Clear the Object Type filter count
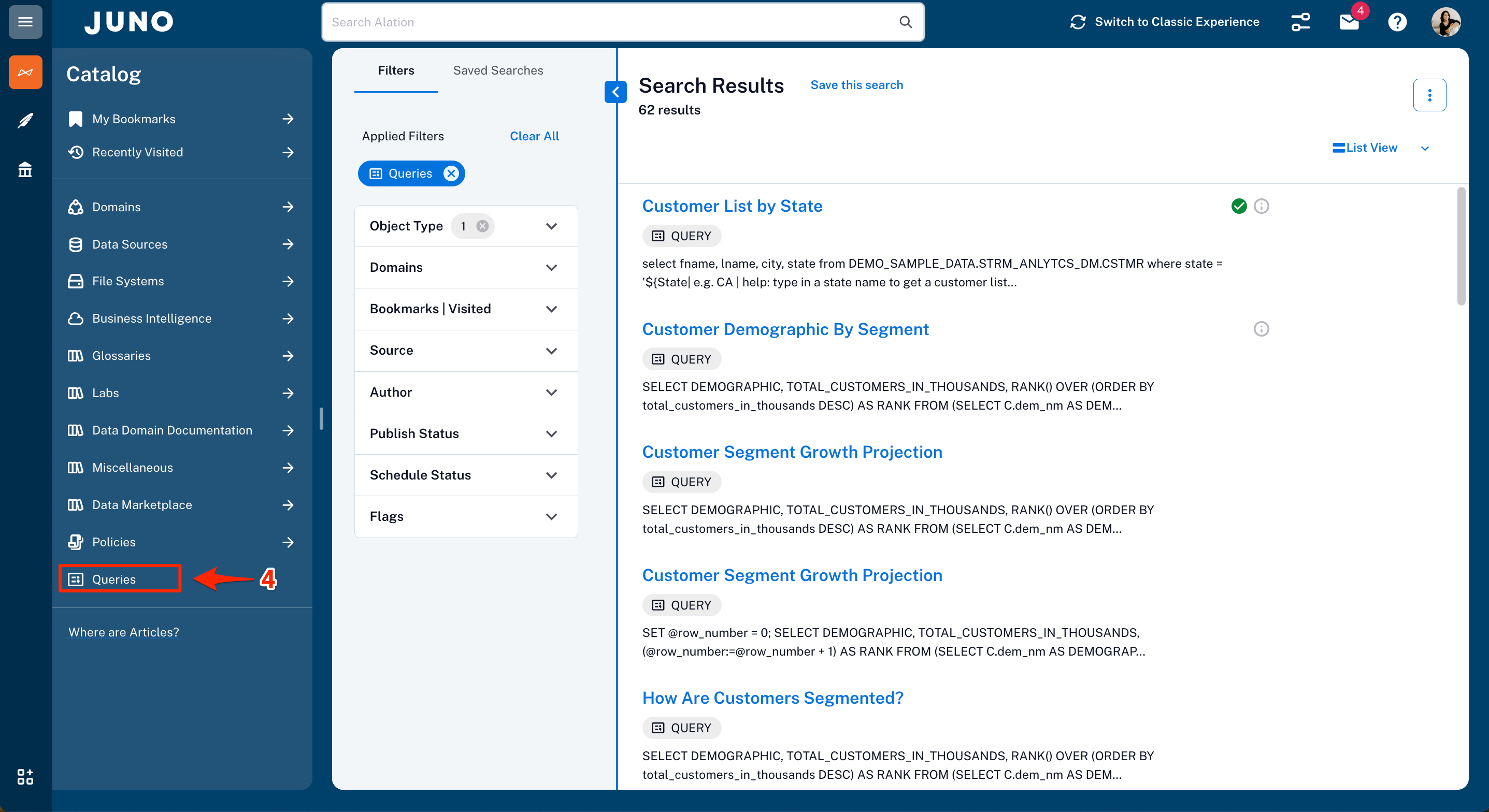 [x=482, y=226]
